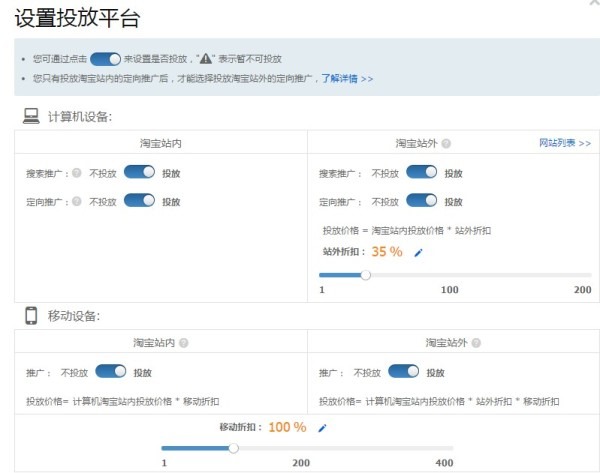Close the 设置投放平台 dialog
Screen dimensions: 600x473
(x=594, y=5)
